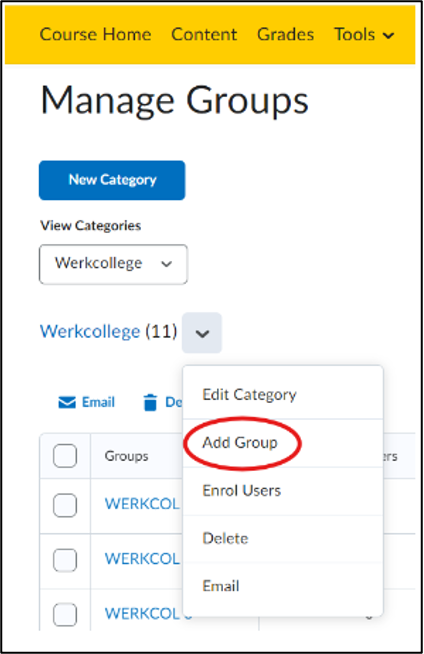Check the third WERKCOL group checkbox
Viewport: 424px width, 654px height.
[x=65, y=614]
